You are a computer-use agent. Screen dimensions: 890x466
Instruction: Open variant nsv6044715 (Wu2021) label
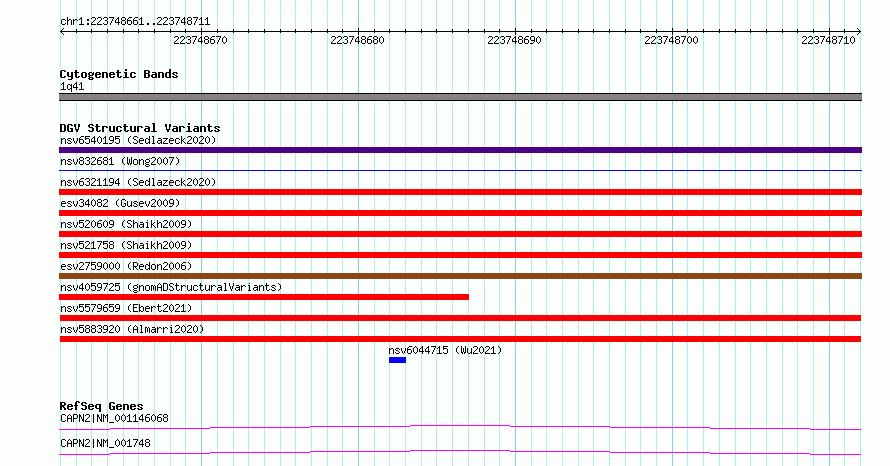(445, 350)
